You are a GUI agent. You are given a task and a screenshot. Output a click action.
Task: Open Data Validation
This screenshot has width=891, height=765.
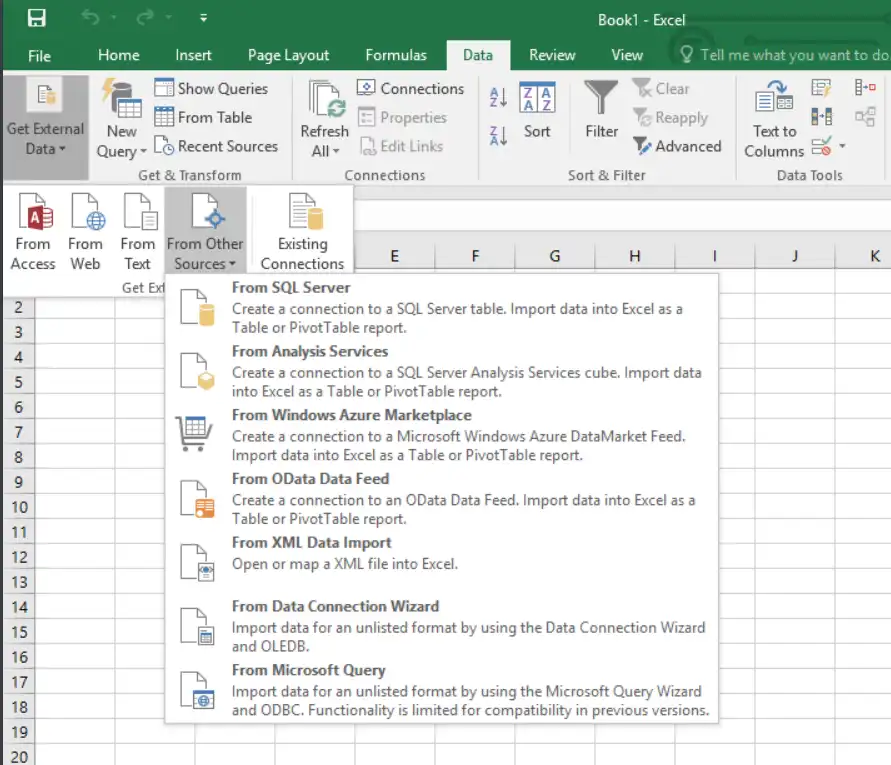tap(820, 147)
